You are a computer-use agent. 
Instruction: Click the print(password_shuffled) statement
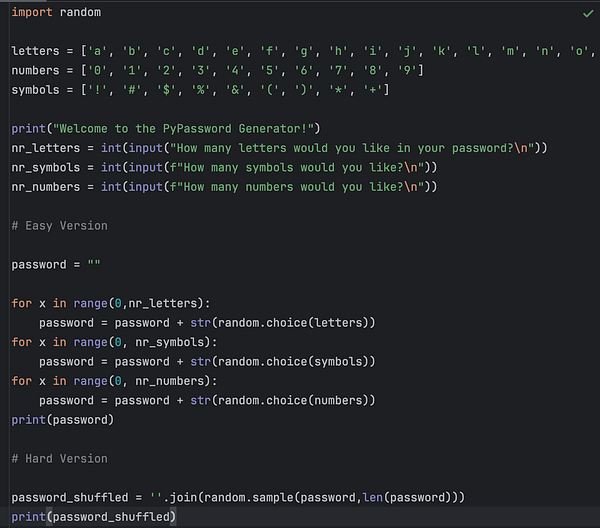pos(94,517)
